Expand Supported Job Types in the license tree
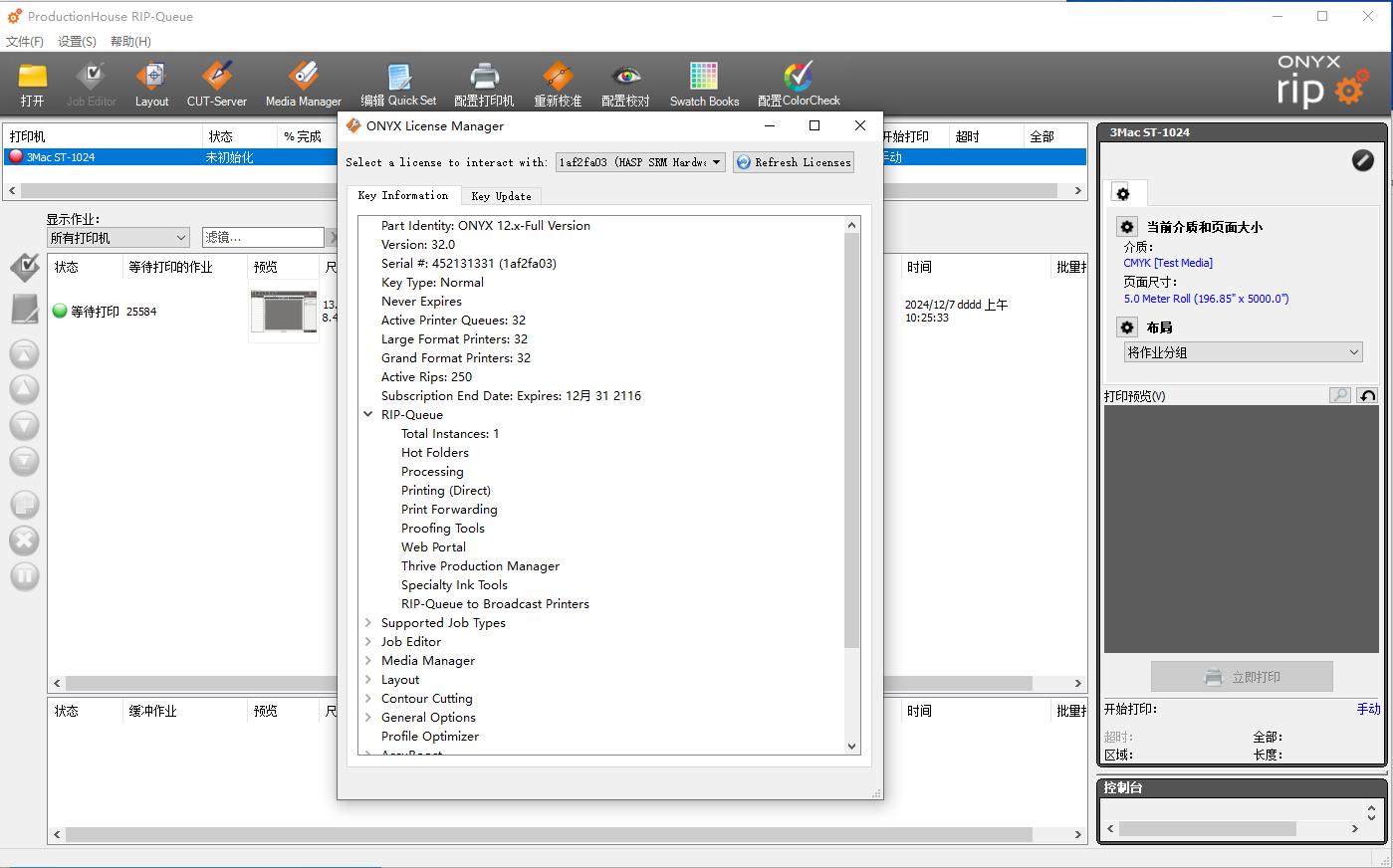1393x868 pixels. [x=368, y=623]
